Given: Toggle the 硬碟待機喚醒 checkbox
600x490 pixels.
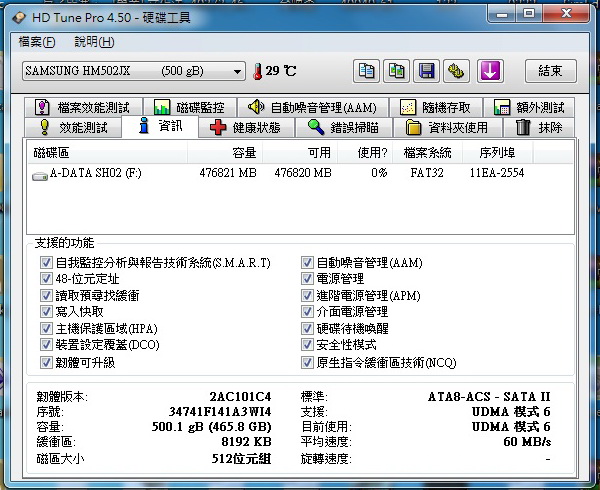Looking at the screenshot, I should pos(307,329).
